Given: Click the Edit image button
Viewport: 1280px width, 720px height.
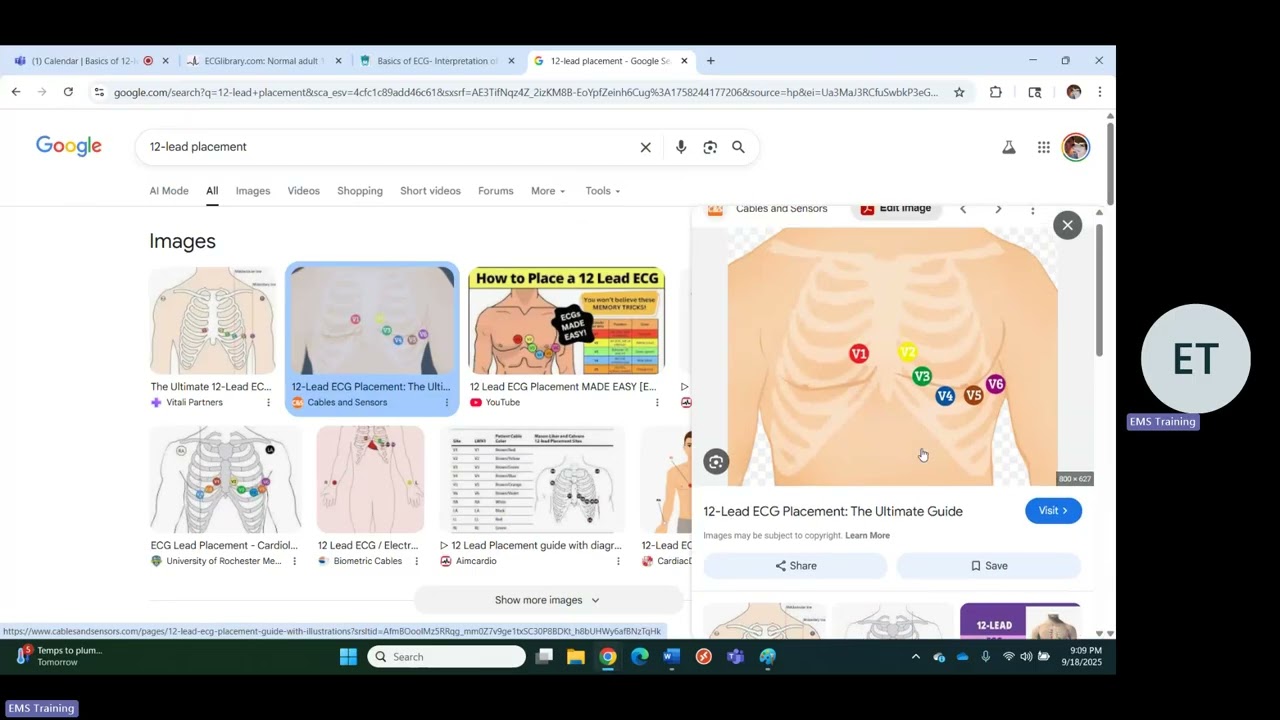Looking at the screenshot, I should pyautogui.click(x=896, y=209).
